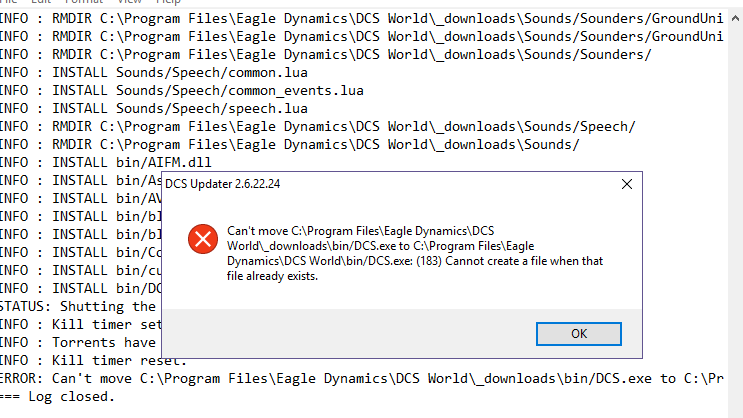Click the scrollbar up arrow
The image size is (743, 418).
[735, 18]
